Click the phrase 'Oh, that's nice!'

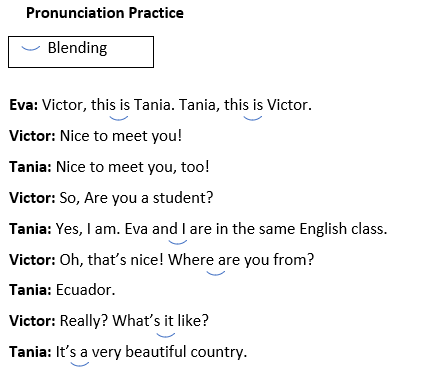pos(112,260)
